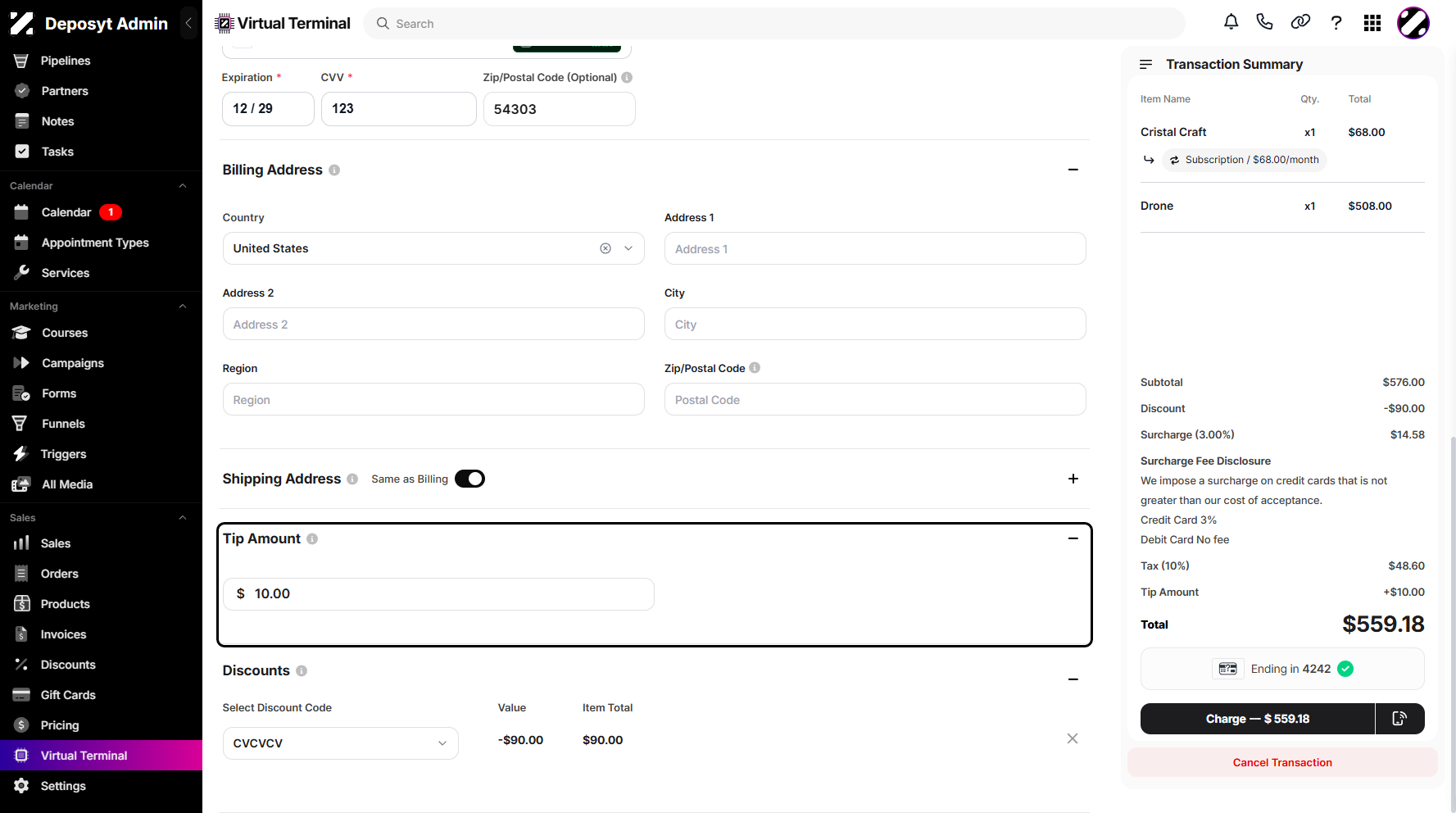Remove the CVCVCV discount row

[1073, 739]
